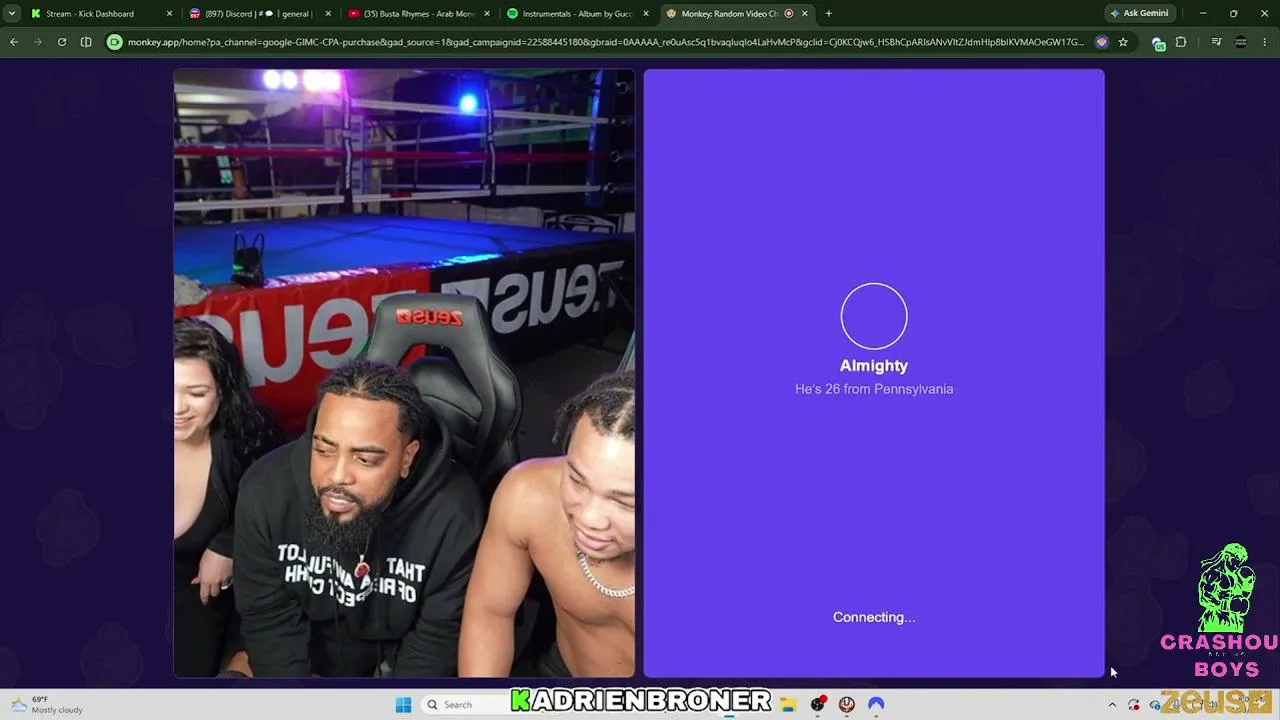
Task: Click the monkey.app address bar
Action: click(x=605, y=42)
